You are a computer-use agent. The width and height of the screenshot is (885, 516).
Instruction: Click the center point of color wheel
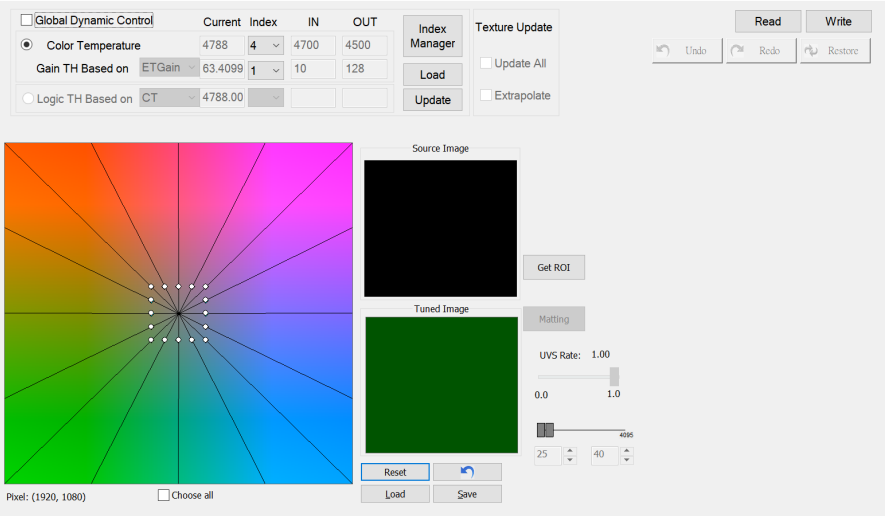[x=178, y=313]
